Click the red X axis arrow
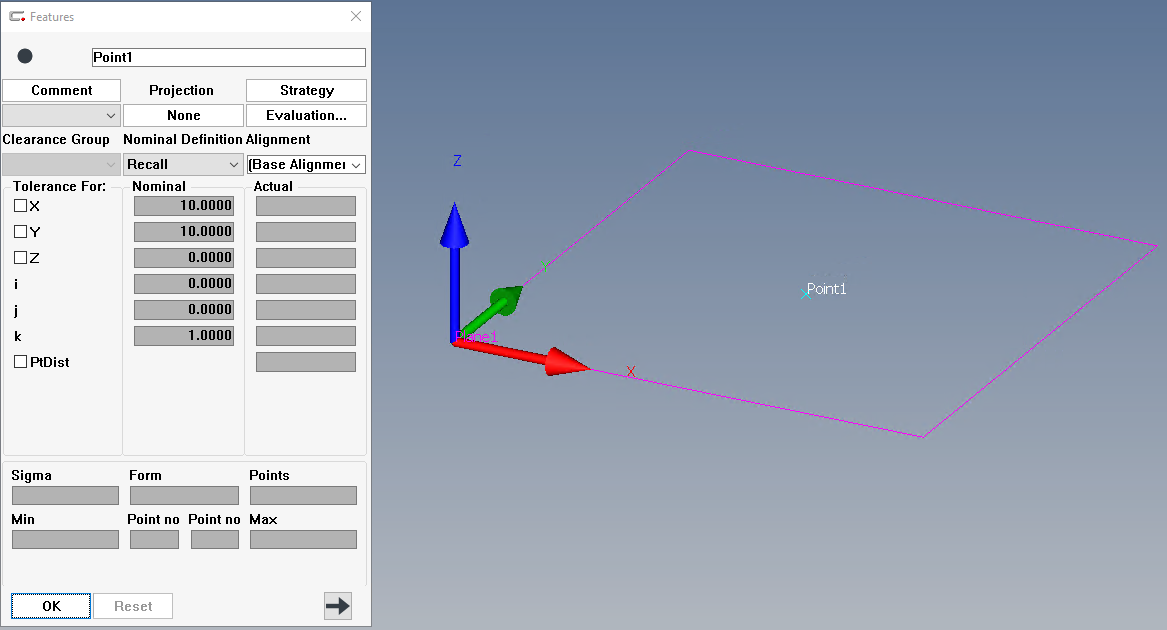 521,356
